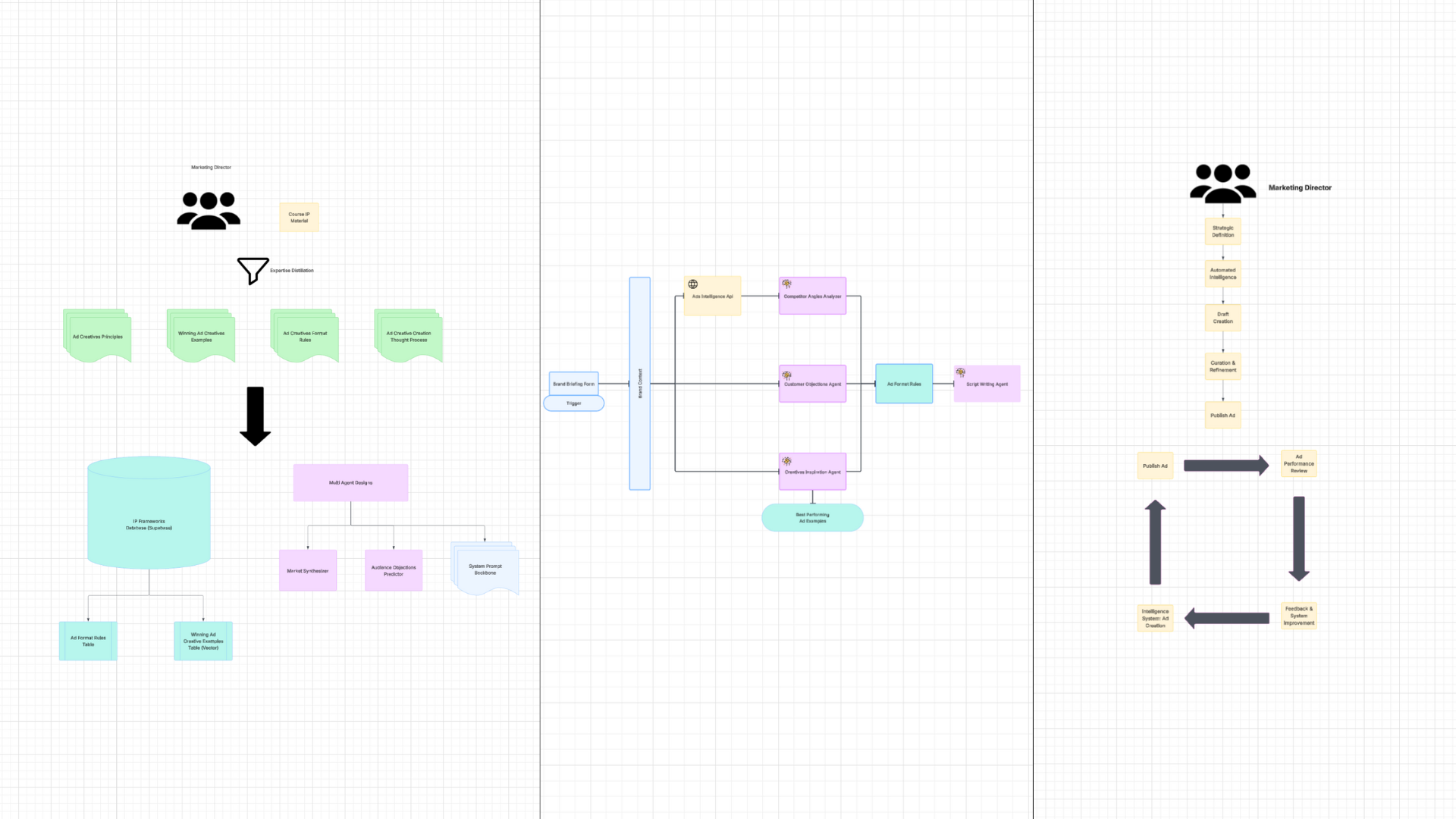Select the Best Performing Ad Examples node

pyautogui.click(x=812, y=518)
